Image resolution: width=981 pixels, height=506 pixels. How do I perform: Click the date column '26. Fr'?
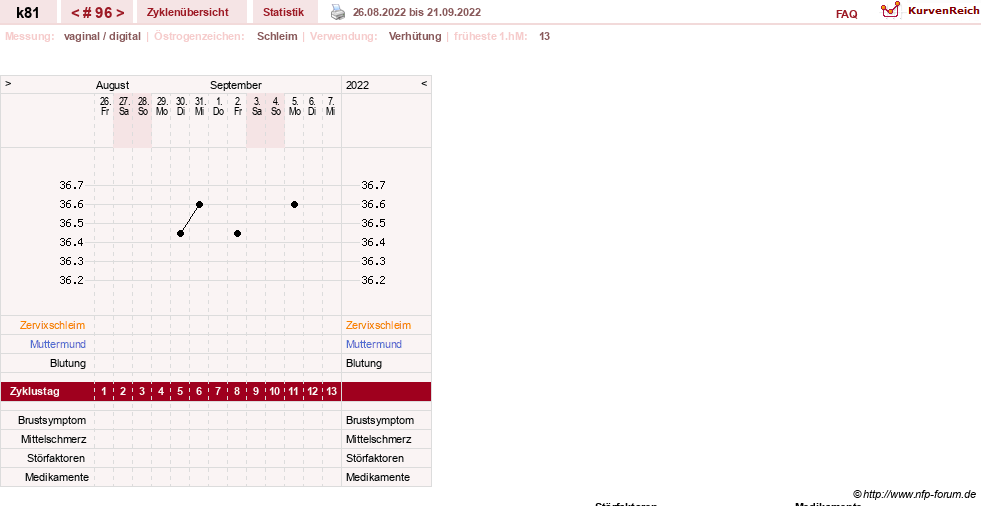click(x=105, y=106)
